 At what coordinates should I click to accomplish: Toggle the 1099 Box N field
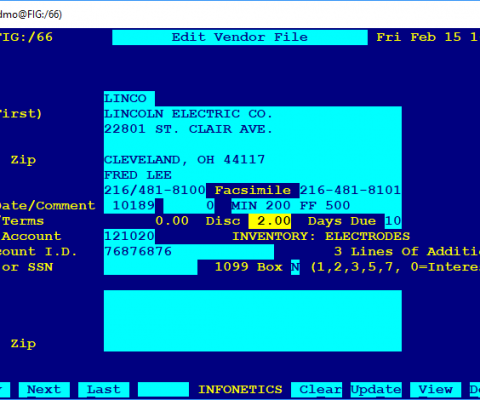(295, 267)
